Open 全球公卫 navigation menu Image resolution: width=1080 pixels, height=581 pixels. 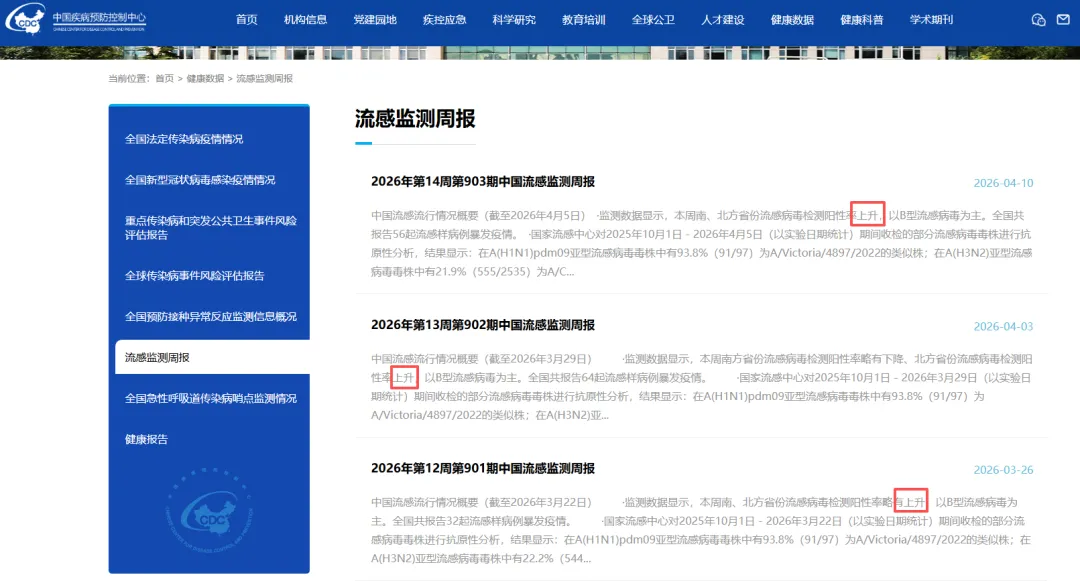coord(653,20)
